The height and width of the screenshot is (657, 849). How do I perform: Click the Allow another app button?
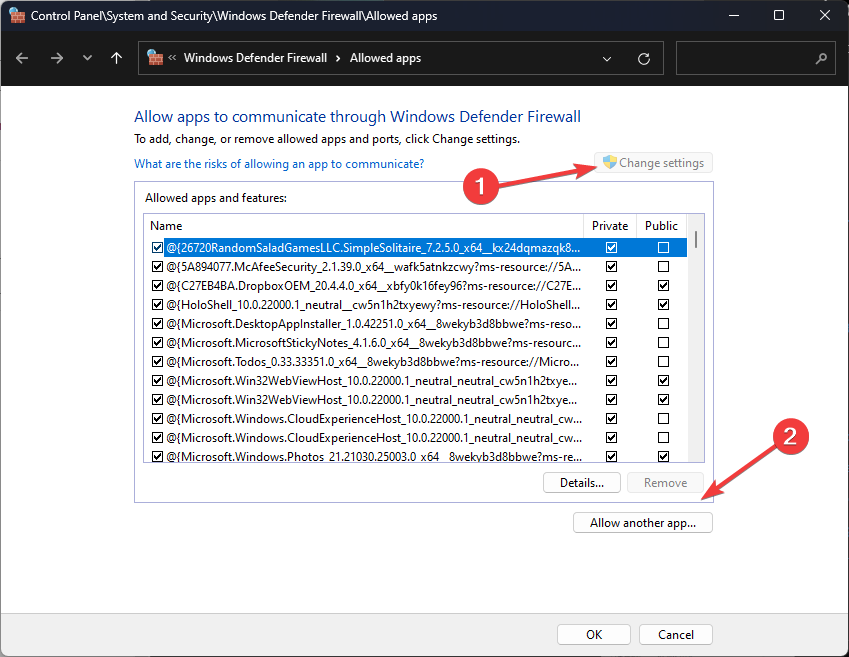[642, 522]
